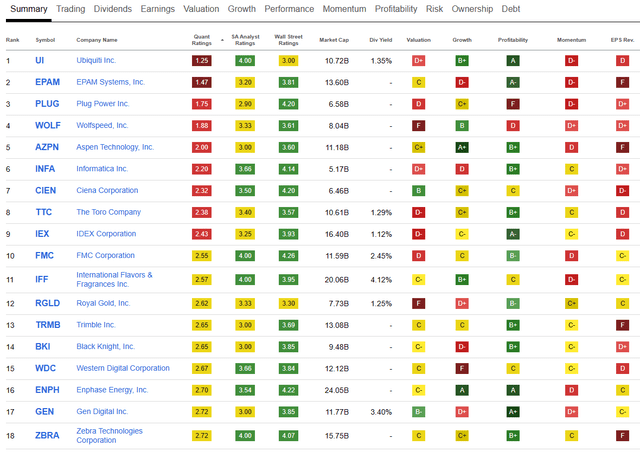Open Ciena Corporation company link

click(x=107, y=190)
